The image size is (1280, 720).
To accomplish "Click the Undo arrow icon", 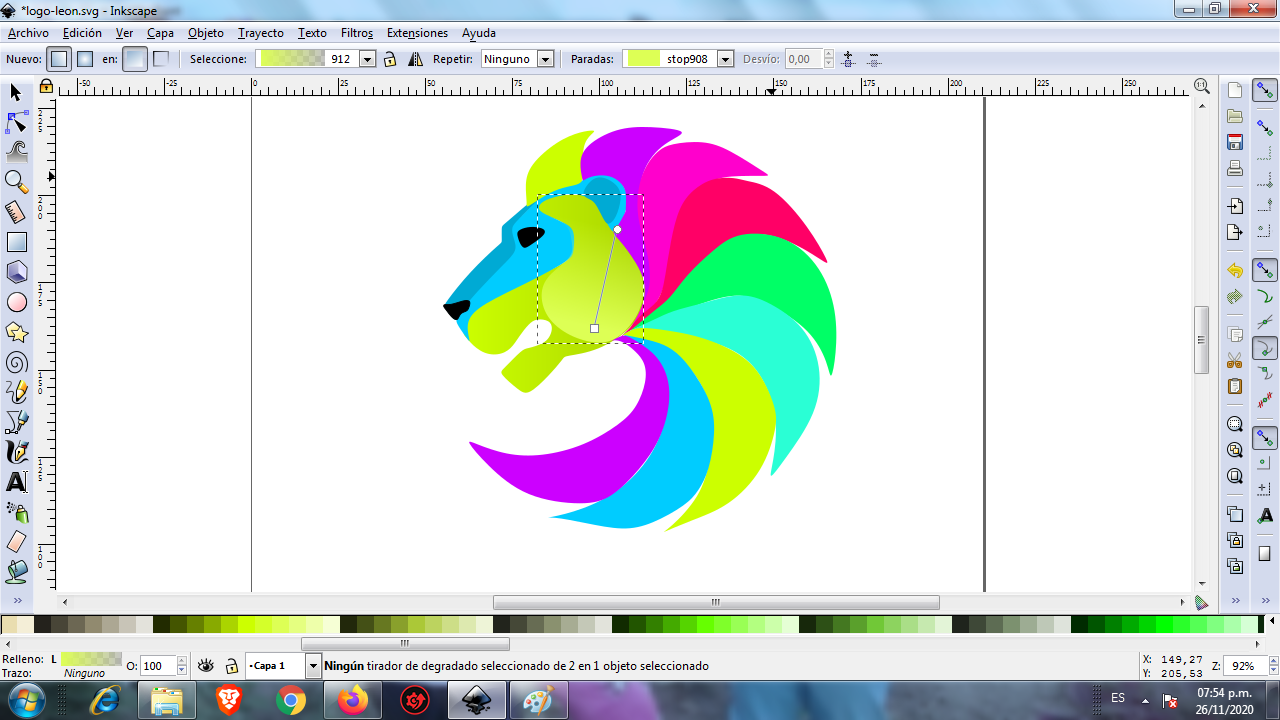I will click(x=1235, y=271).
